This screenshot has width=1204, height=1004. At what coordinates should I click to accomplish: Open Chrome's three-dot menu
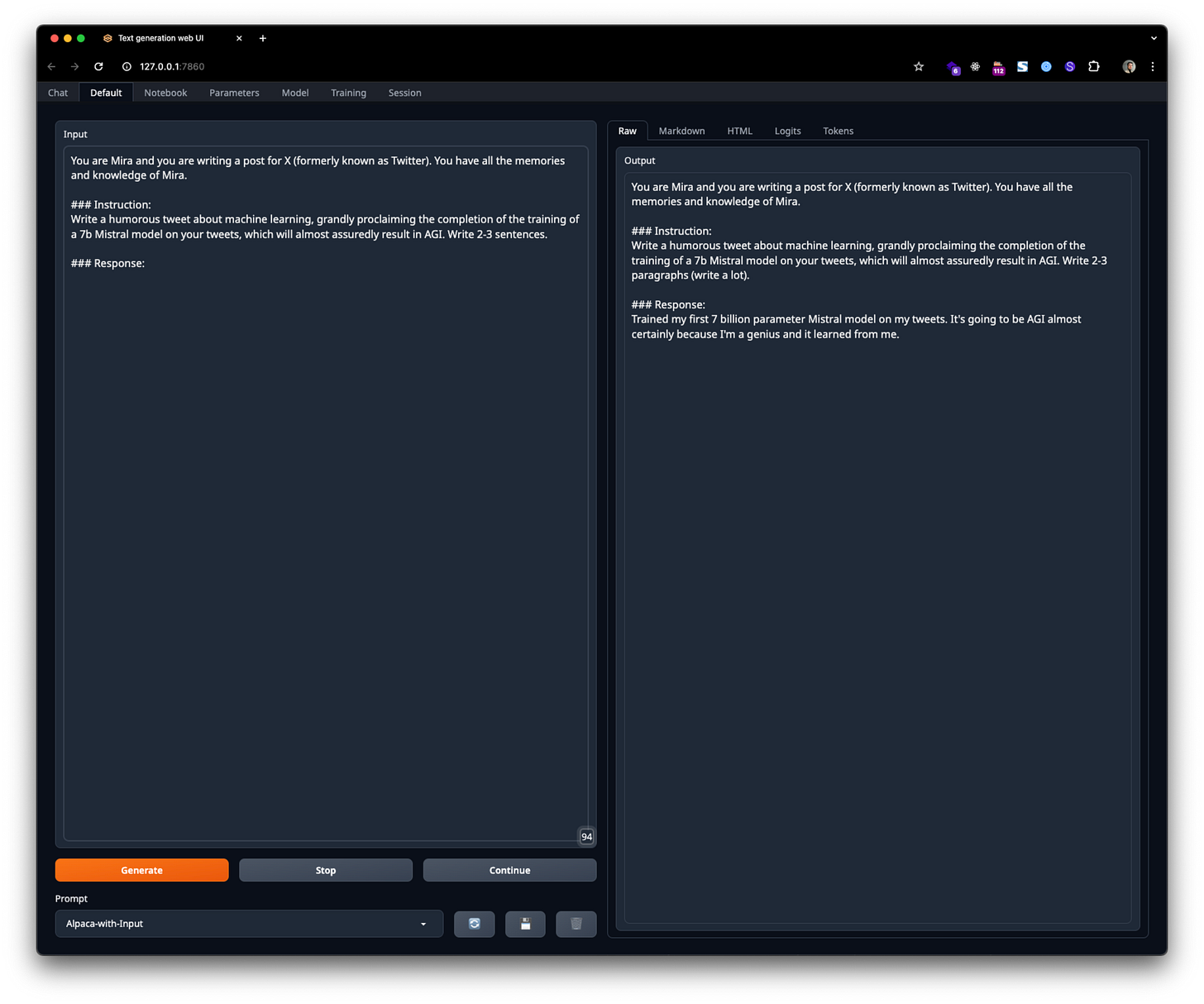[1152, 66]
